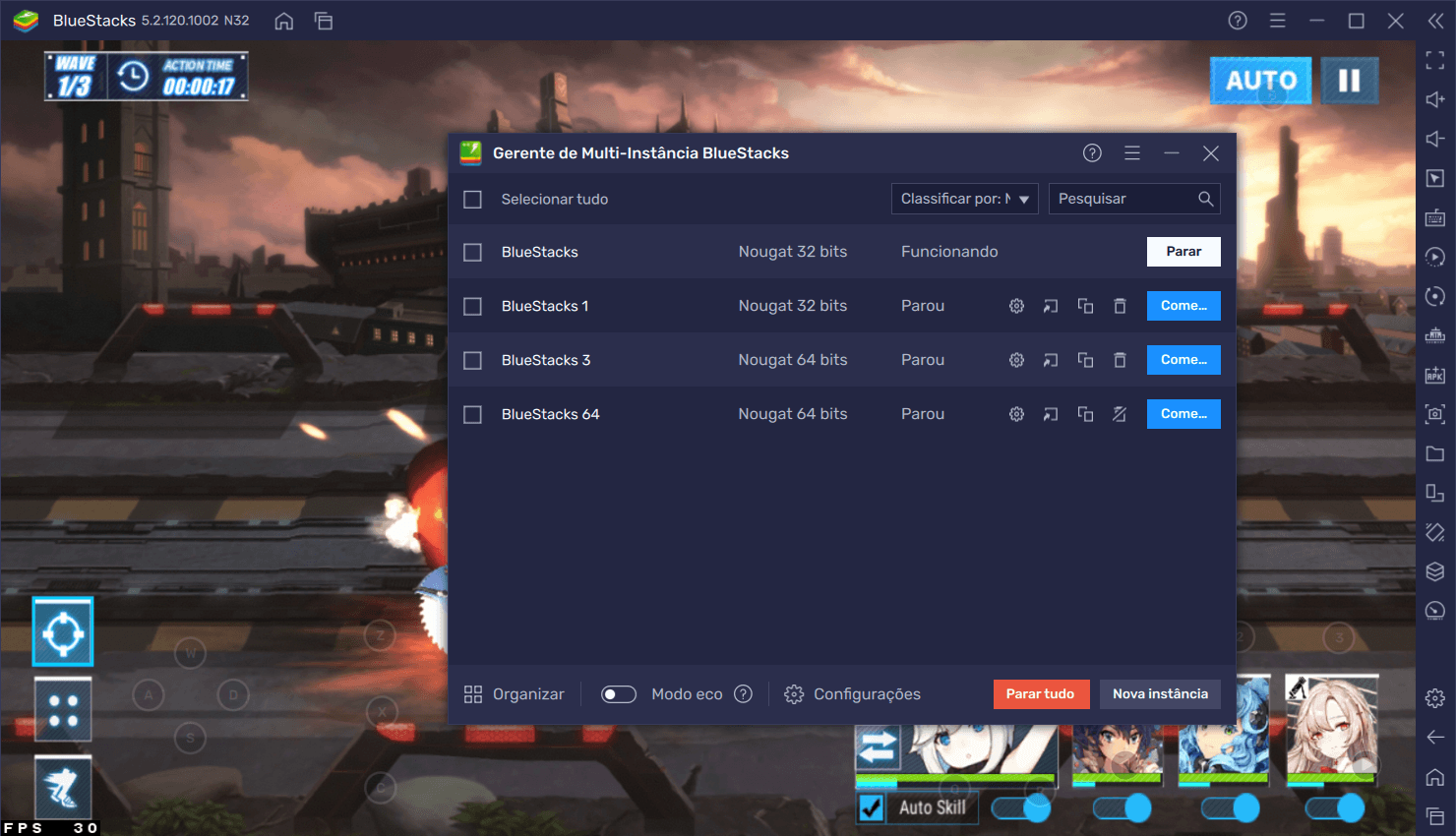Open keyboard controls icon in sidebar

1435,217
